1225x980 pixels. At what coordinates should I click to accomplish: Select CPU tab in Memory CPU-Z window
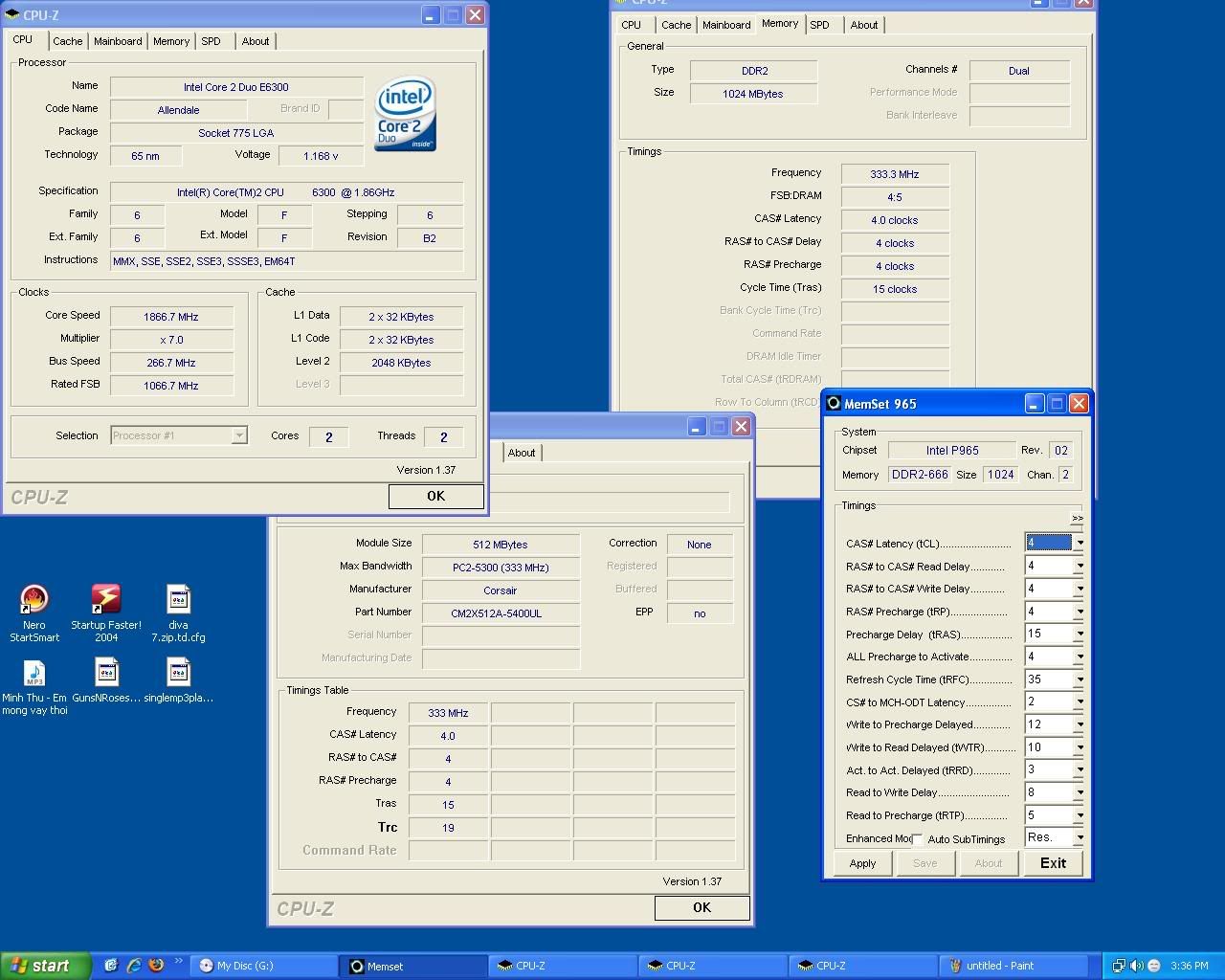631,25
